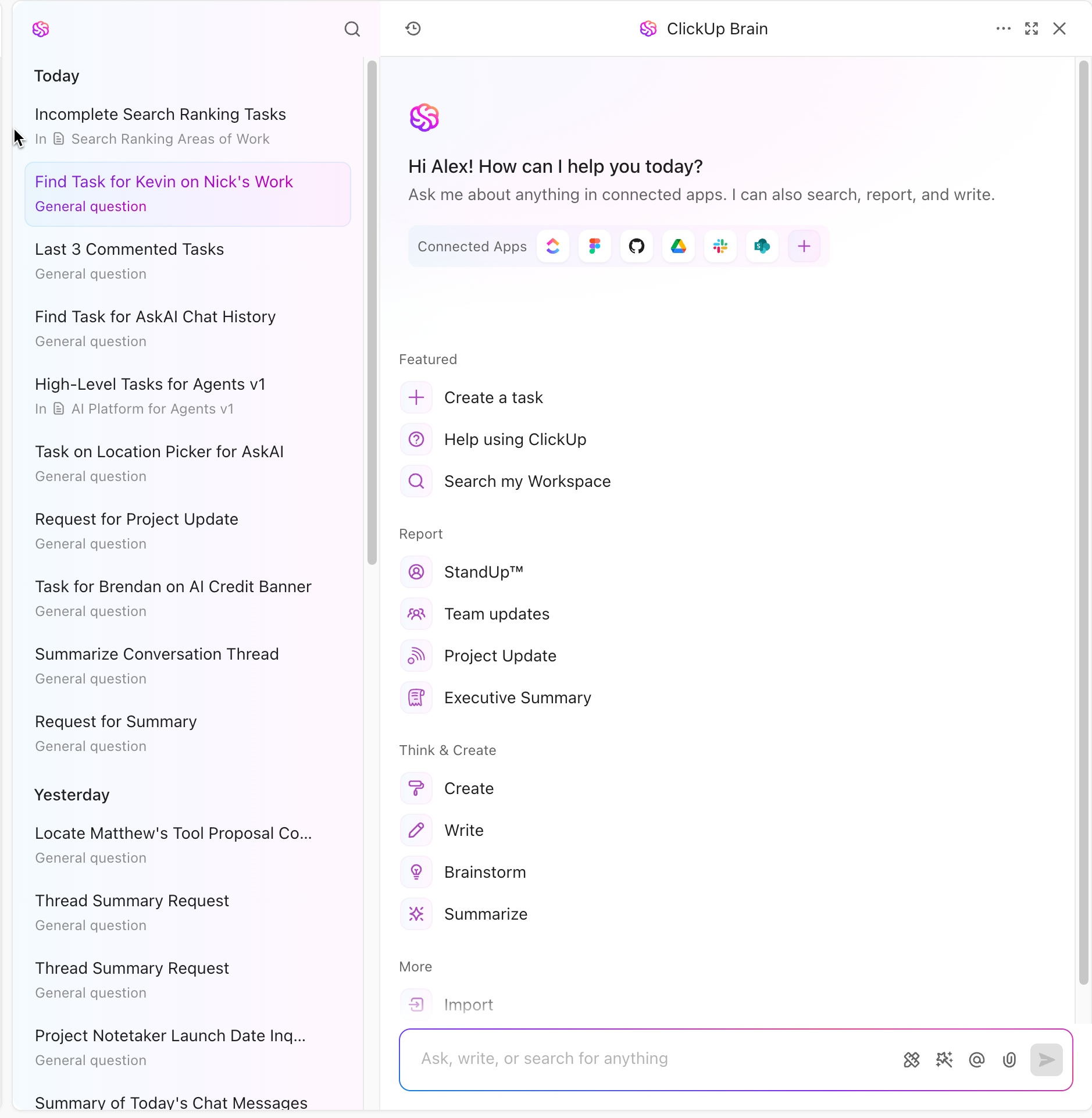This screenshot has width=1092, height=1118.
Task: Click the Write pencil icon
Action: point(416,830)
